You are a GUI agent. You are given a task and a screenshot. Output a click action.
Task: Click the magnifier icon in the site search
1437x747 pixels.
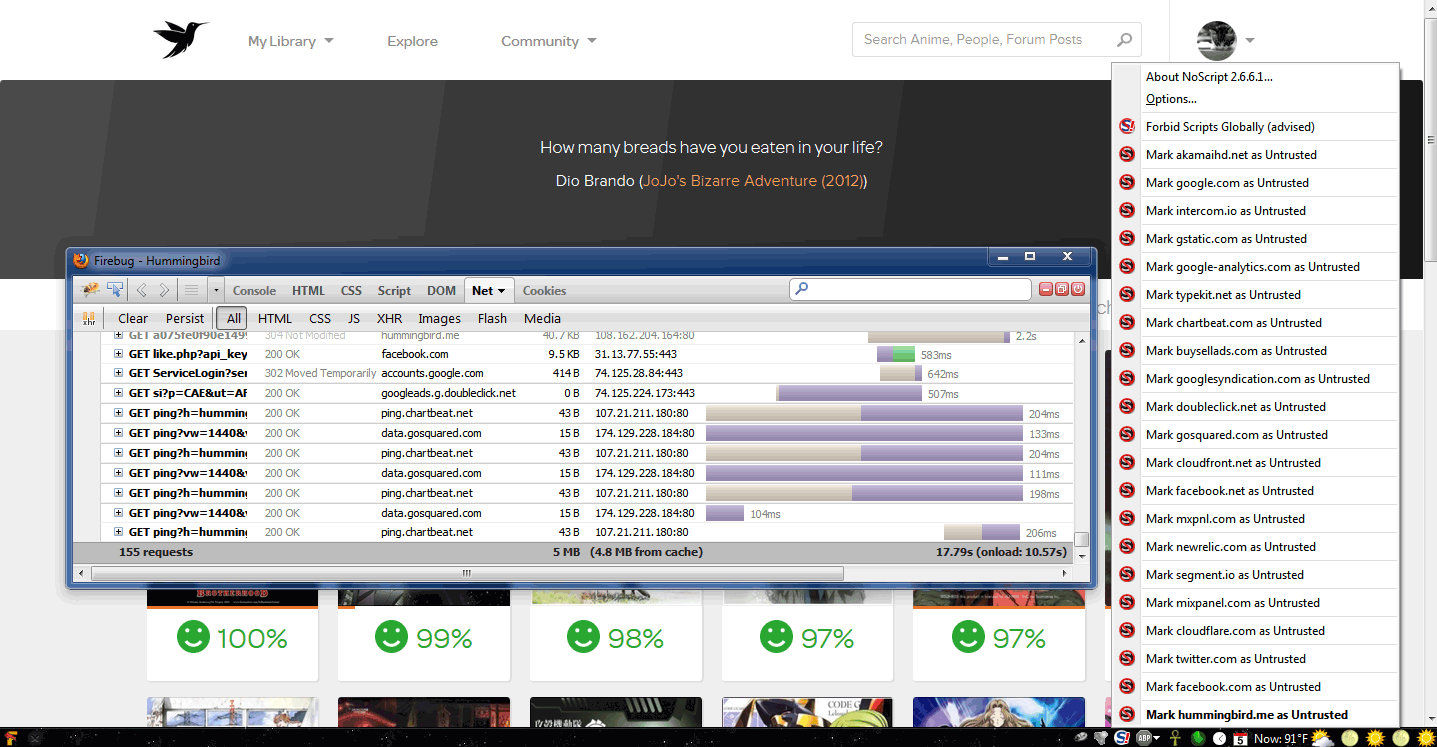pos(1125,40)
